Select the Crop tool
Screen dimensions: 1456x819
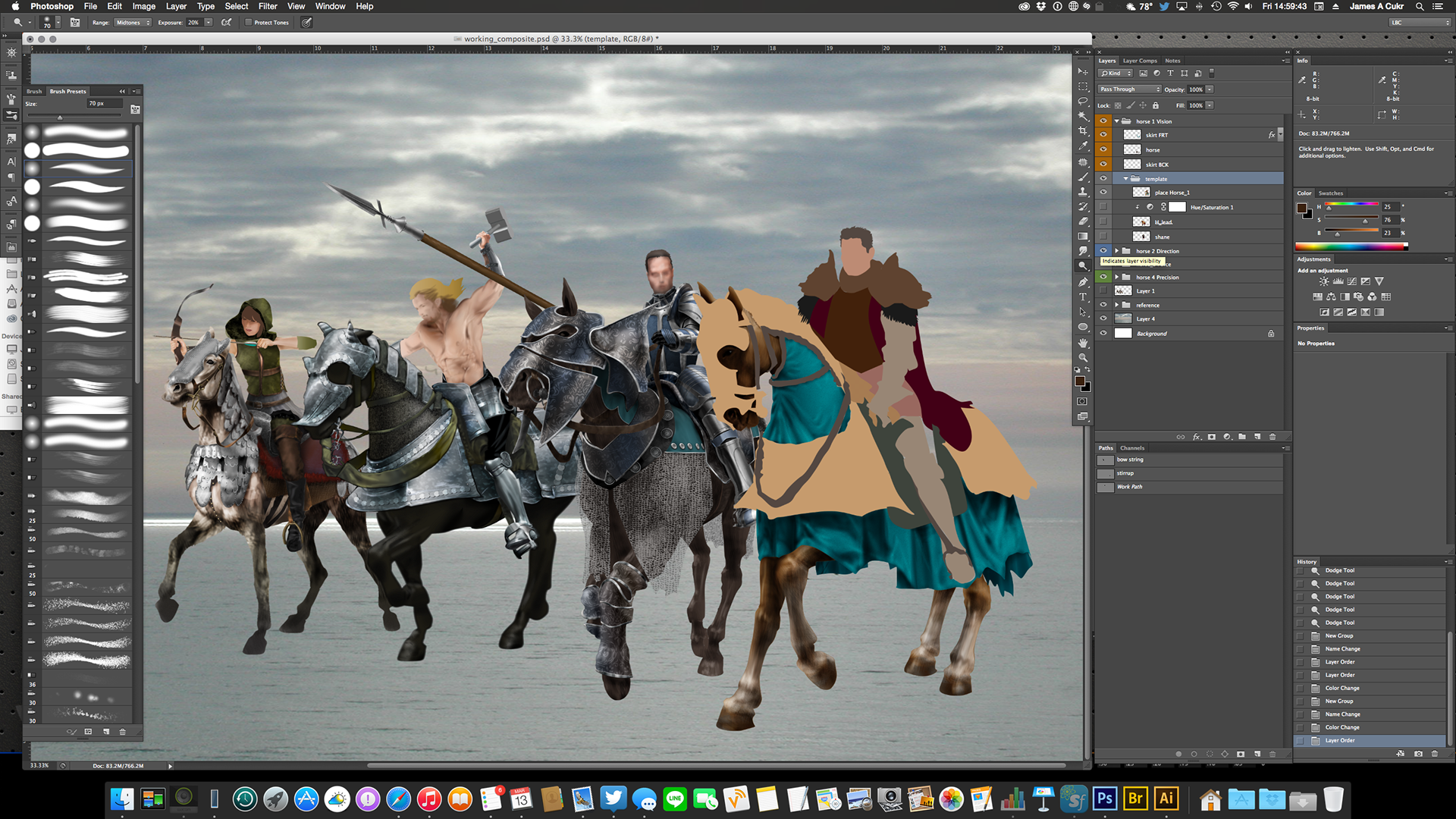click(x=1083, y=131)
